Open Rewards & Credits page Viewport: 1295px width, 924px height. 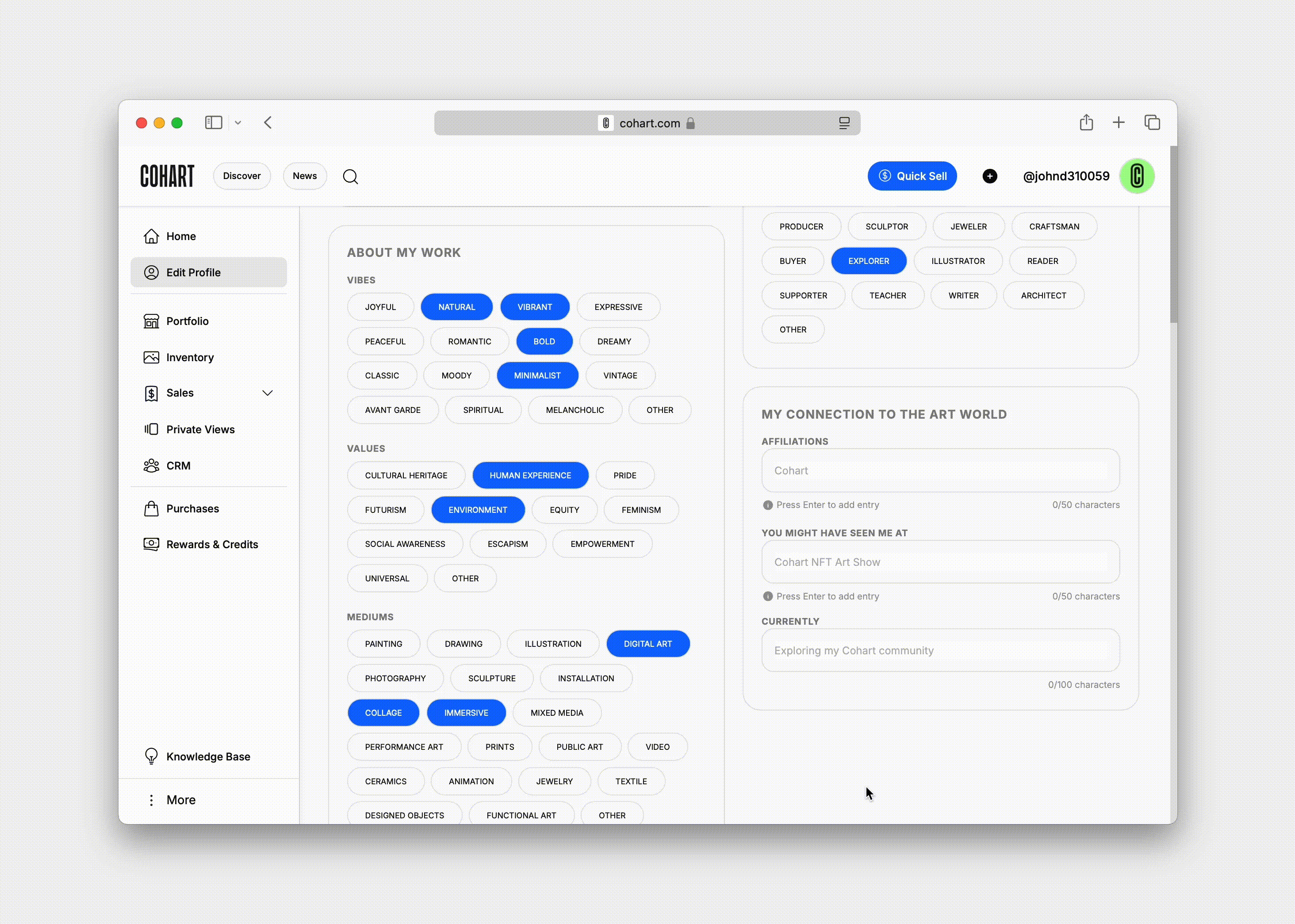point(209,544)
